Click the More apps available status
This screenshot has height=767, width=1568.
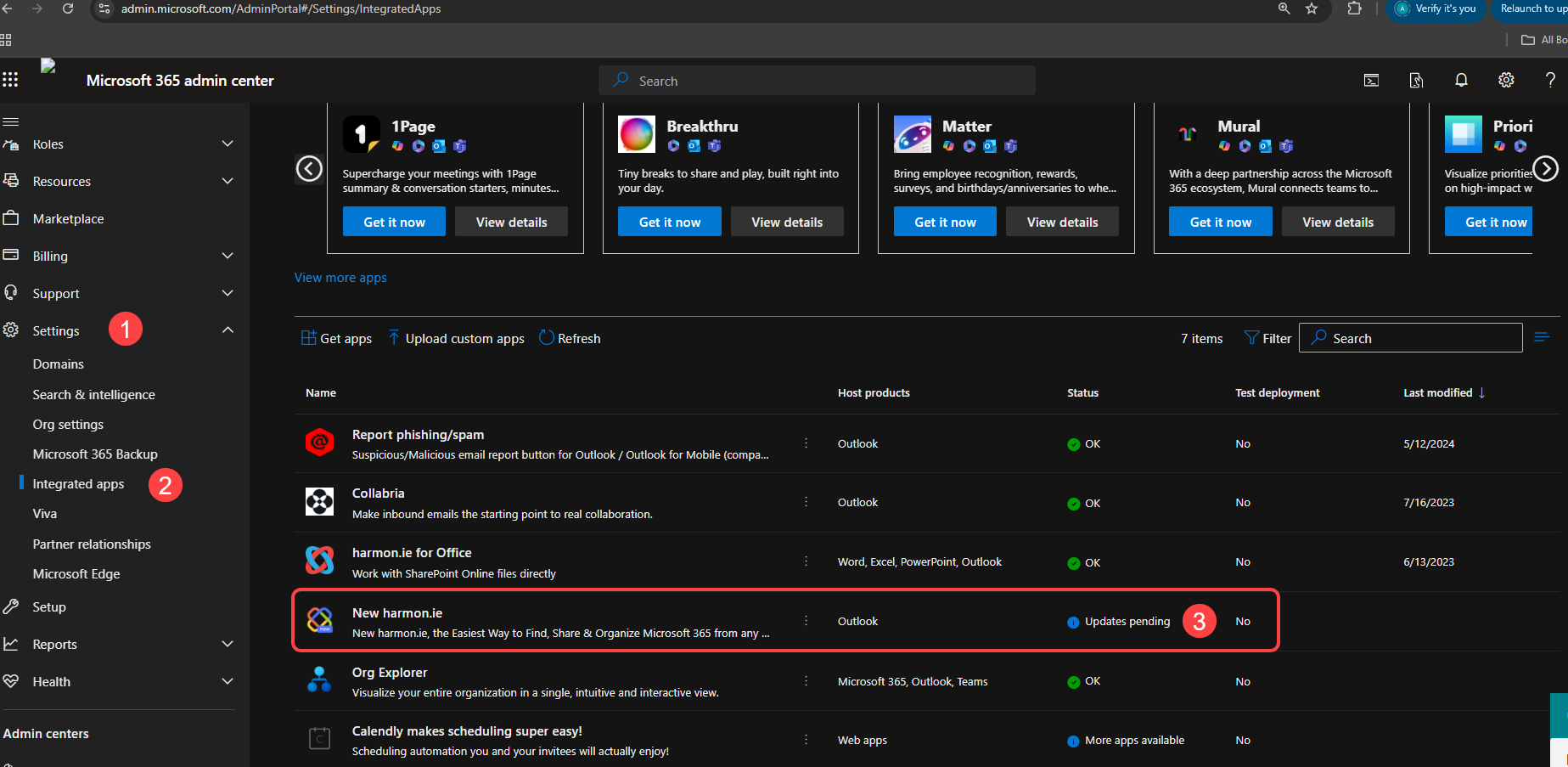coord(1134,740)
